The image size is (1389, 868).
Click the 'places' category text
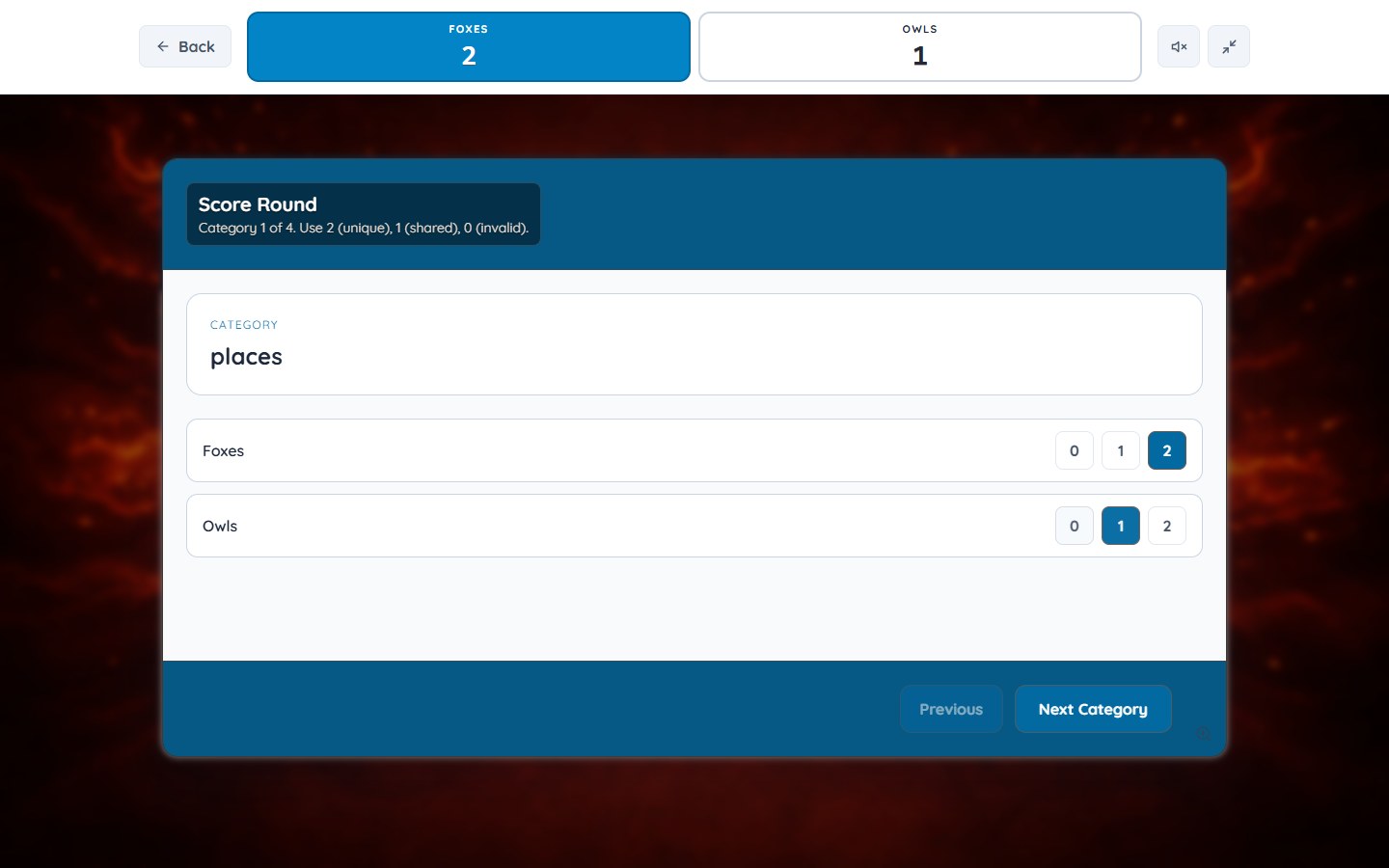[246, 357]
